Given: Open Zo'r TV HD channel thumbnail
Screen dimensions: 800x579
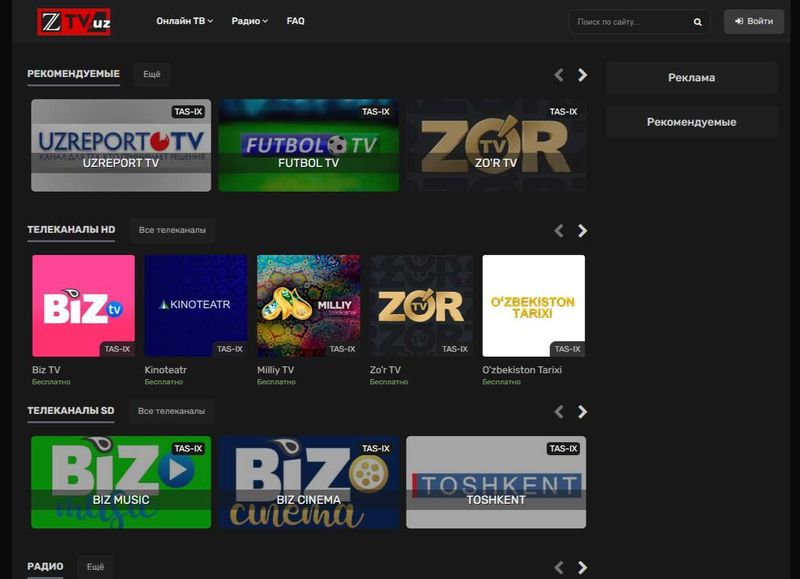Looking at the screenshot, I should [421, 306].
